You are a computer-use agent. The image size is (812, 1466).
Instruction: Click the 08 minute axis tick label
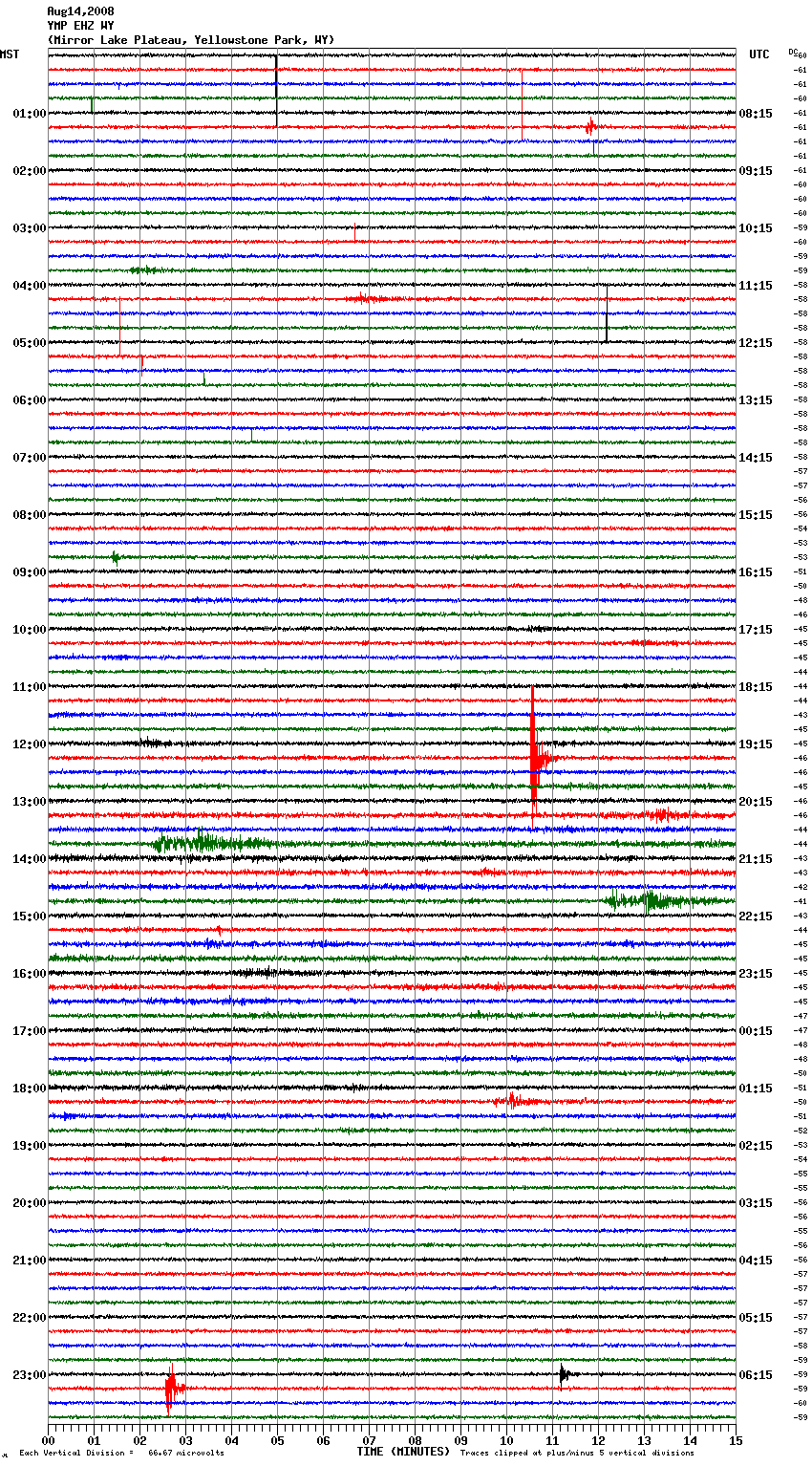(415, 1440)
